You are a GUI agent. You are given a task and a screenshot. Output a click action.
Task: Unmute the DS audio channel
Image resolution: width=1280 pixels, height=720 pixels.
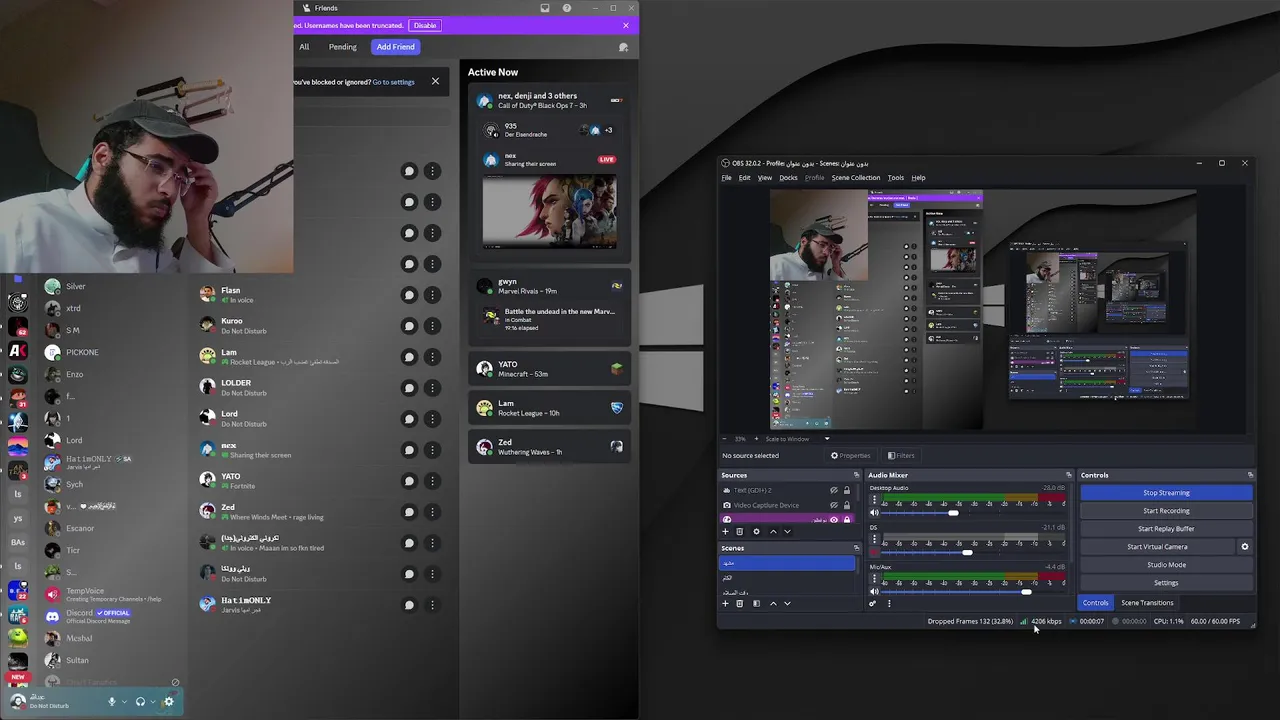click(x=874, y=552)
